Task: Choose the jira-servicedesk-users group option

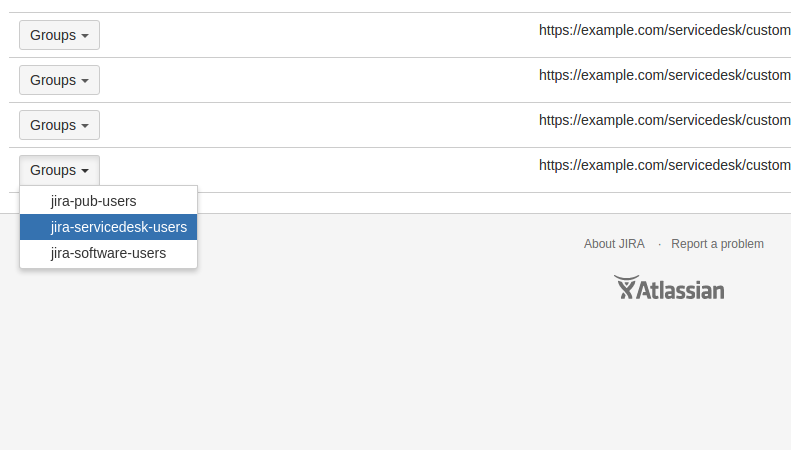Action: (118, 227)
